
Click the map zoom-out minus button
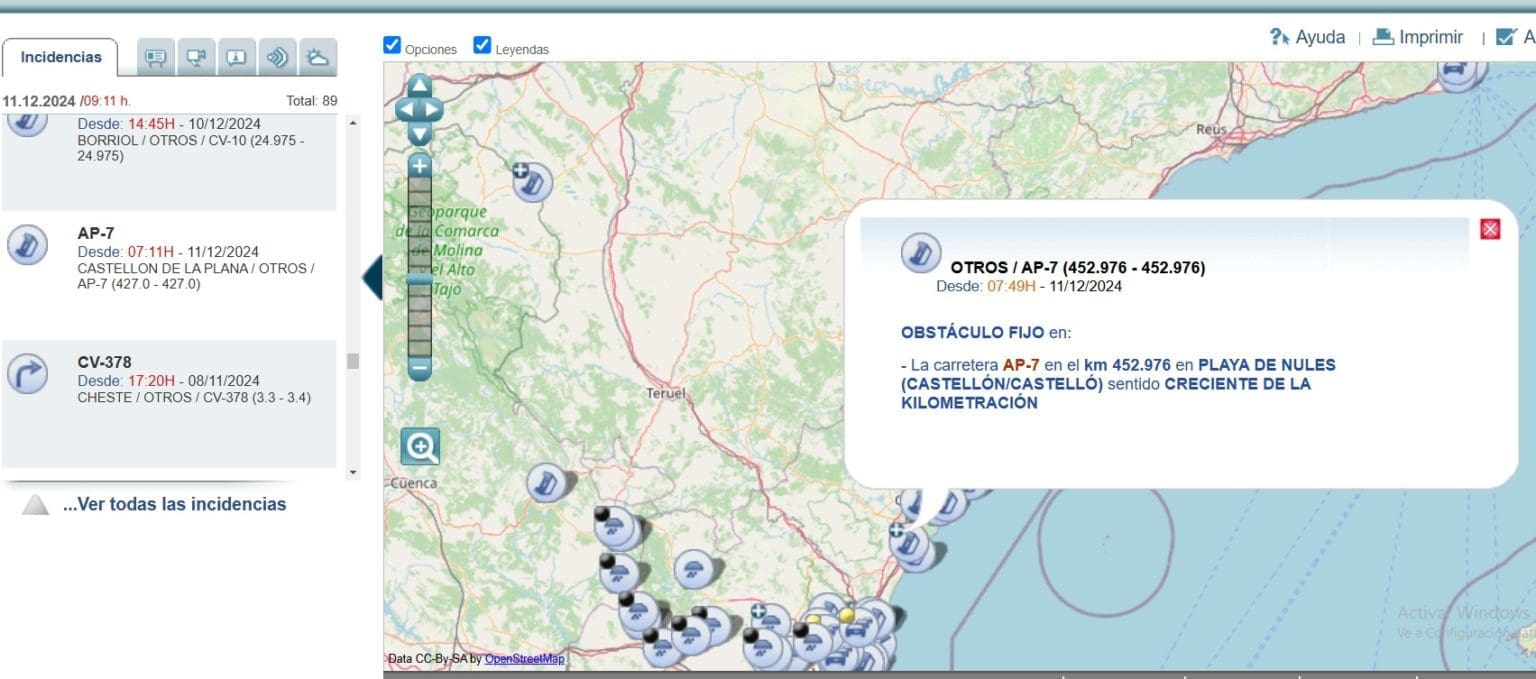tap(420, 368)
